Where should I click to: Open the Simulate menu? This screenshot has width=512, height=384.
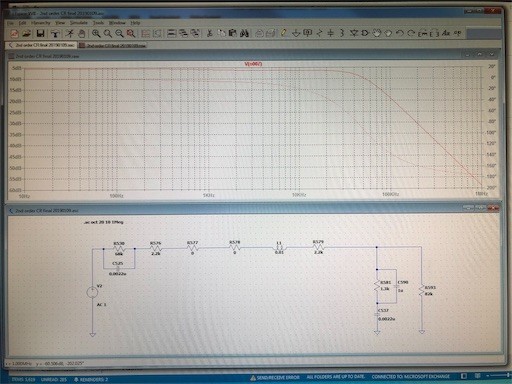(79, 23)
